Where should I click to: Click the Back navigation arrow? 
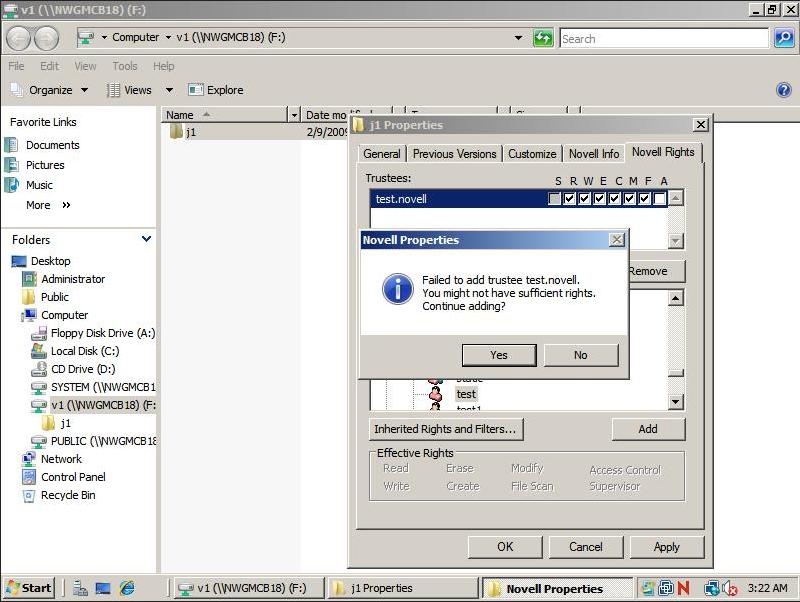click(19, 38)
